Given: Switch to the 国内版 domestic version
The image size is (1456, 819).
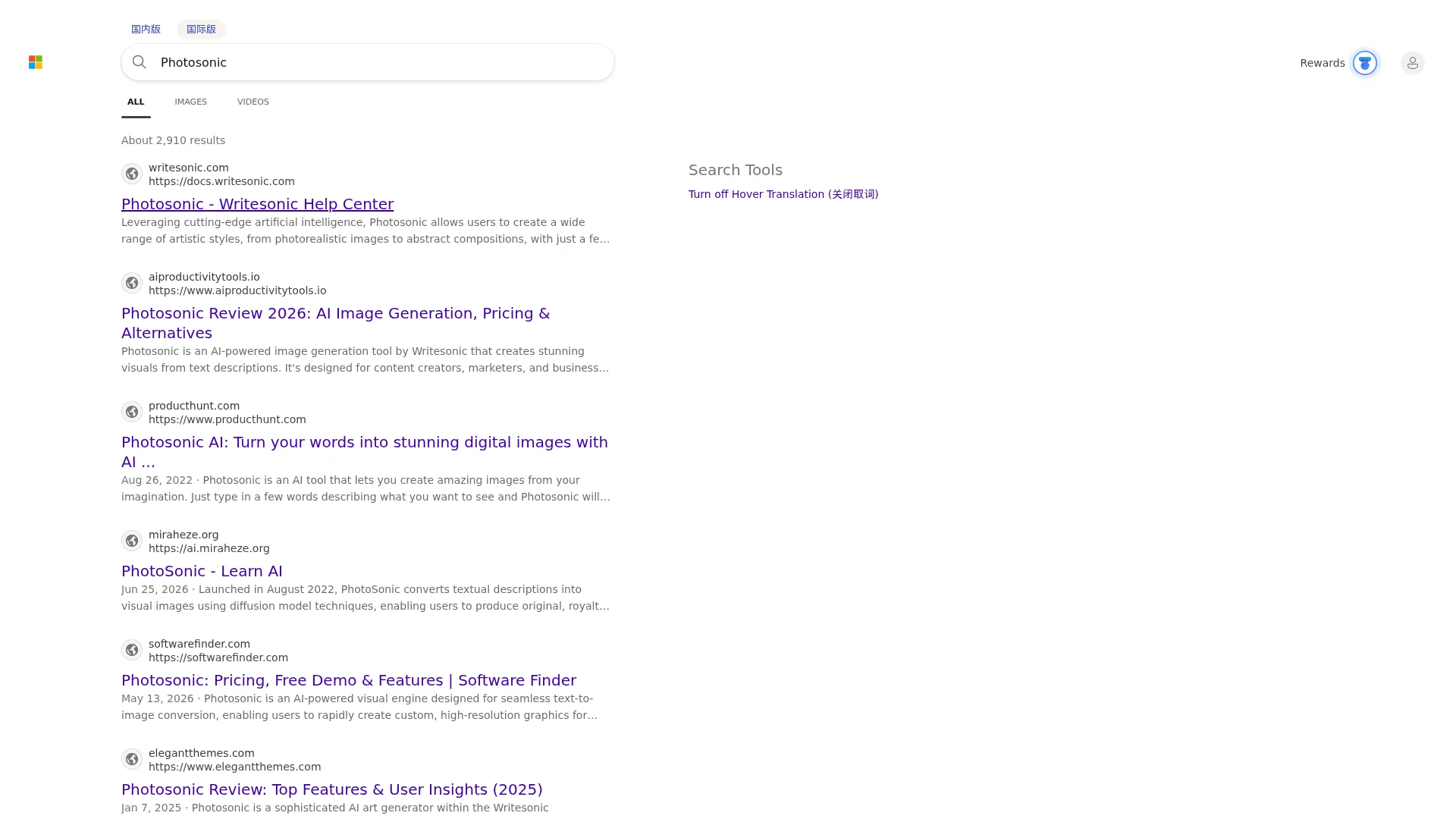Looking at the screenshot, I should tap(146, 29).
